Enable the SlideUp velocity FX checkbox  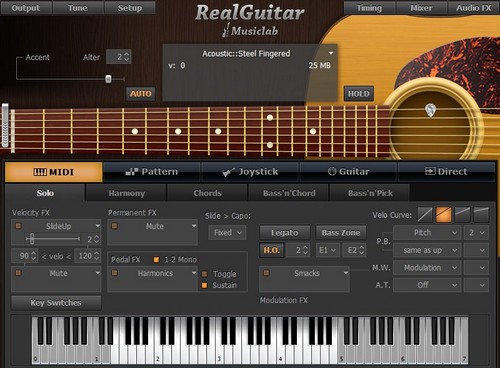18,226
